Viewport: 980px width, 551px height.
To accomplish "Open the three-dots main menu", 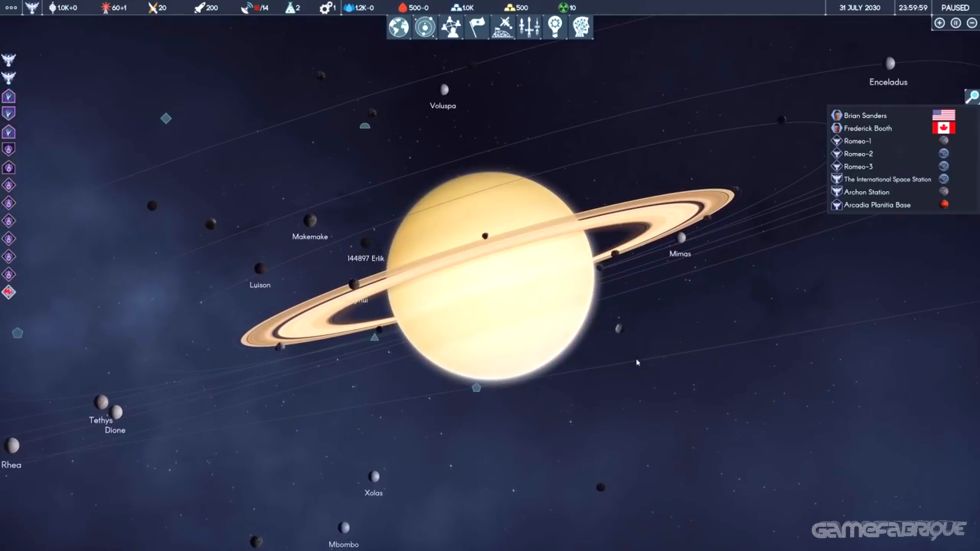I will click(11, 7).
